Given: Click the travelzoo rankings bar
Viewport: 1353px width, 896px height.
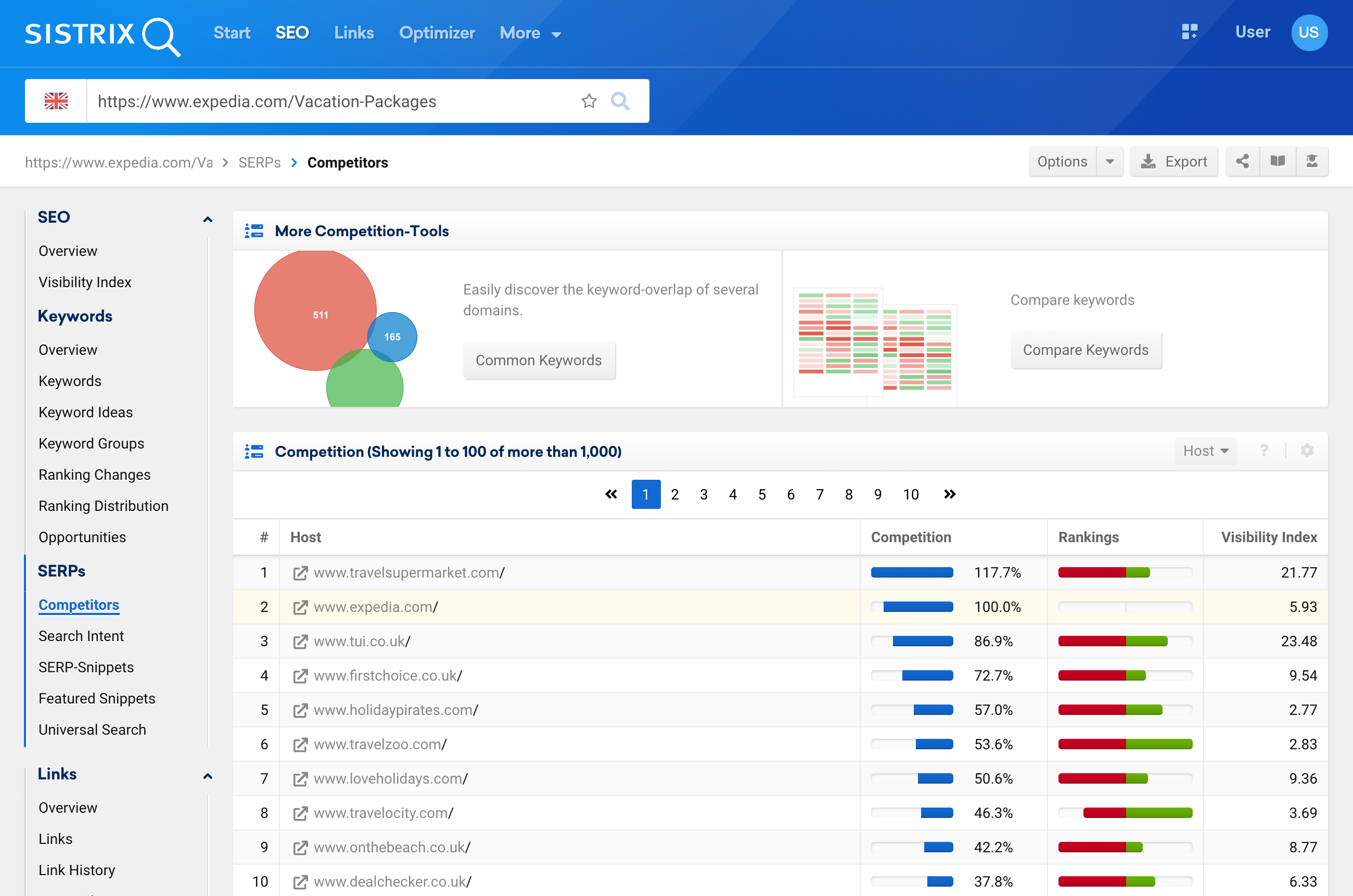Looking at the screenshot, I should coord(1125,744).
